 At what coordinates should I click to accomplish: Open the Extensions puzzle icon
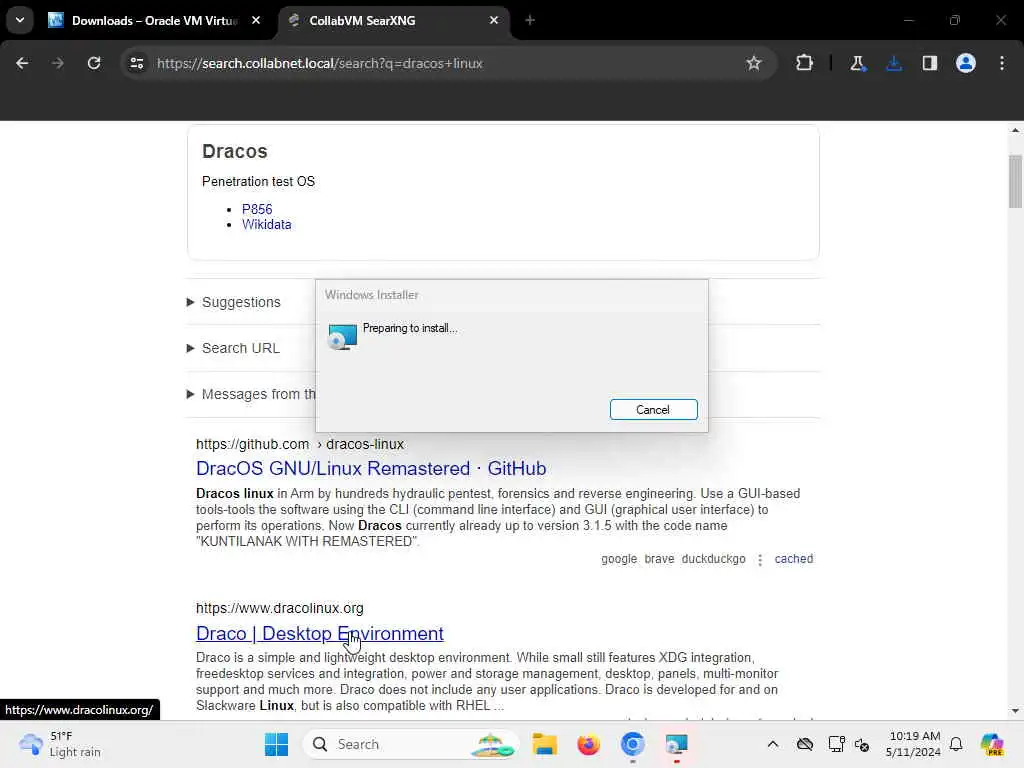[804, 63]
